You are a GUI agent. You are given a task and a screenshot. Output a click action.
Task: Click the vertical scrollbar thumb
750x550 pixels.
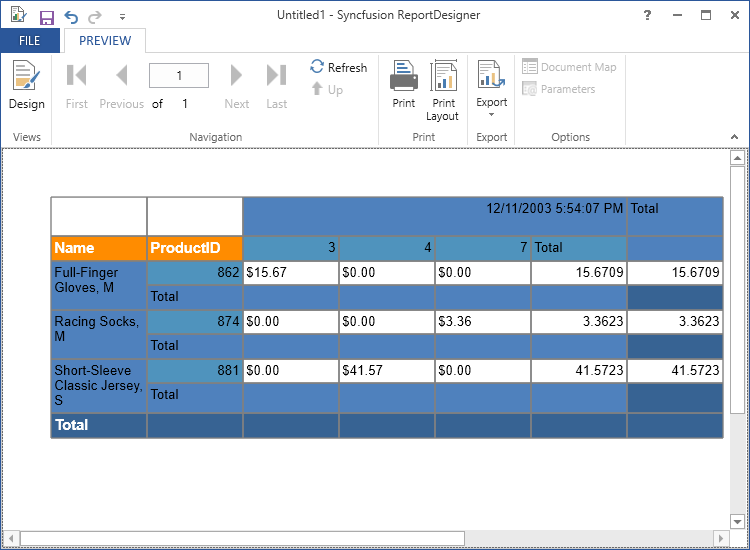(737, 290)
